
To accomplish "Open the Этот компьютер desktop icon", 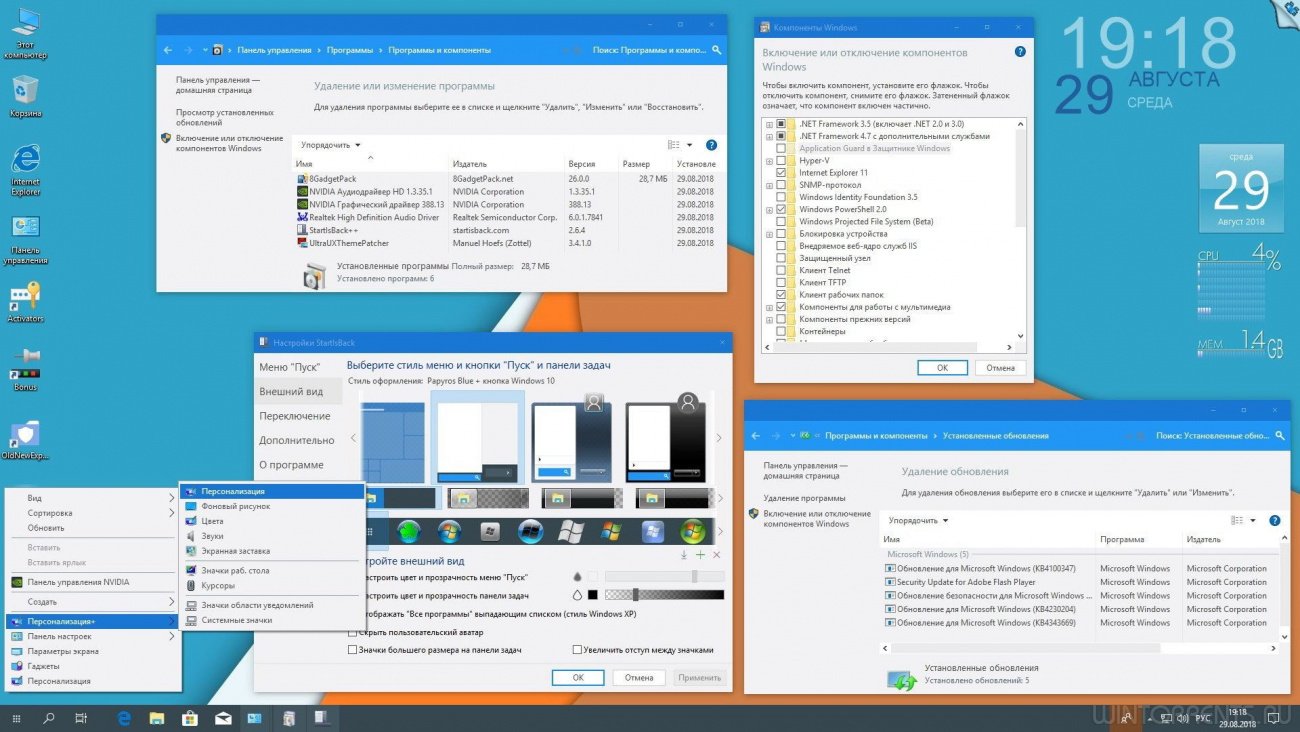I will (x=25, y=33).
